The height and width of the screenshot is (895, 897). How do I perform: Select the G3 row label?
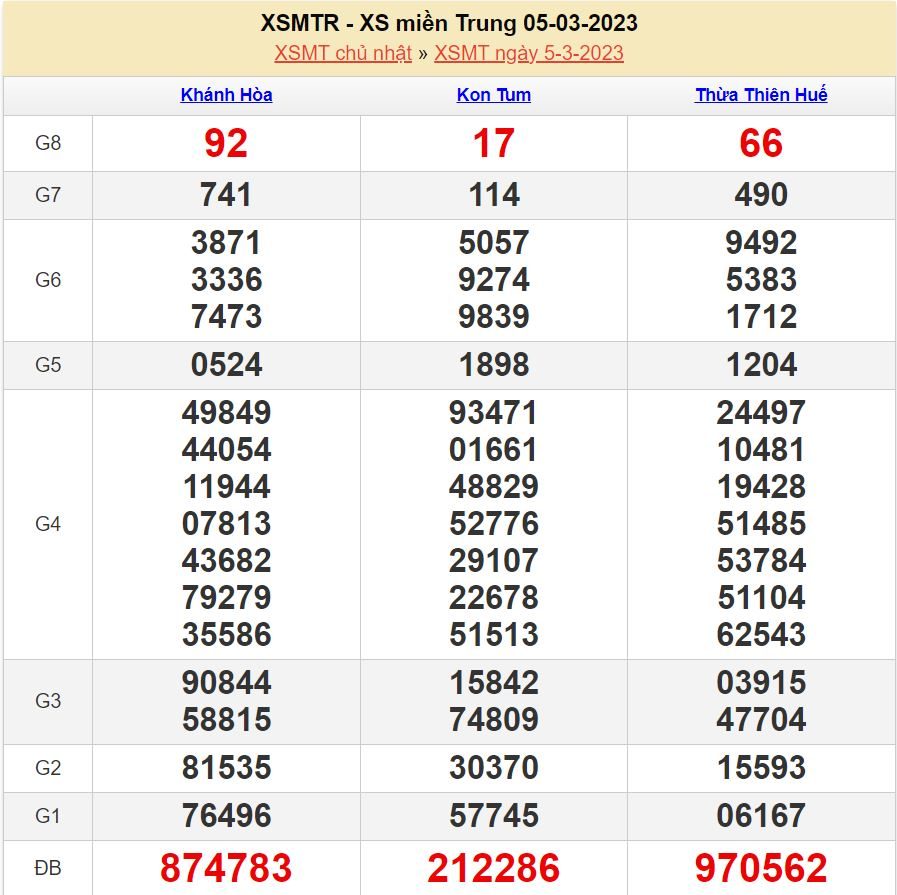pyautogui.click(x=48, y=701)
